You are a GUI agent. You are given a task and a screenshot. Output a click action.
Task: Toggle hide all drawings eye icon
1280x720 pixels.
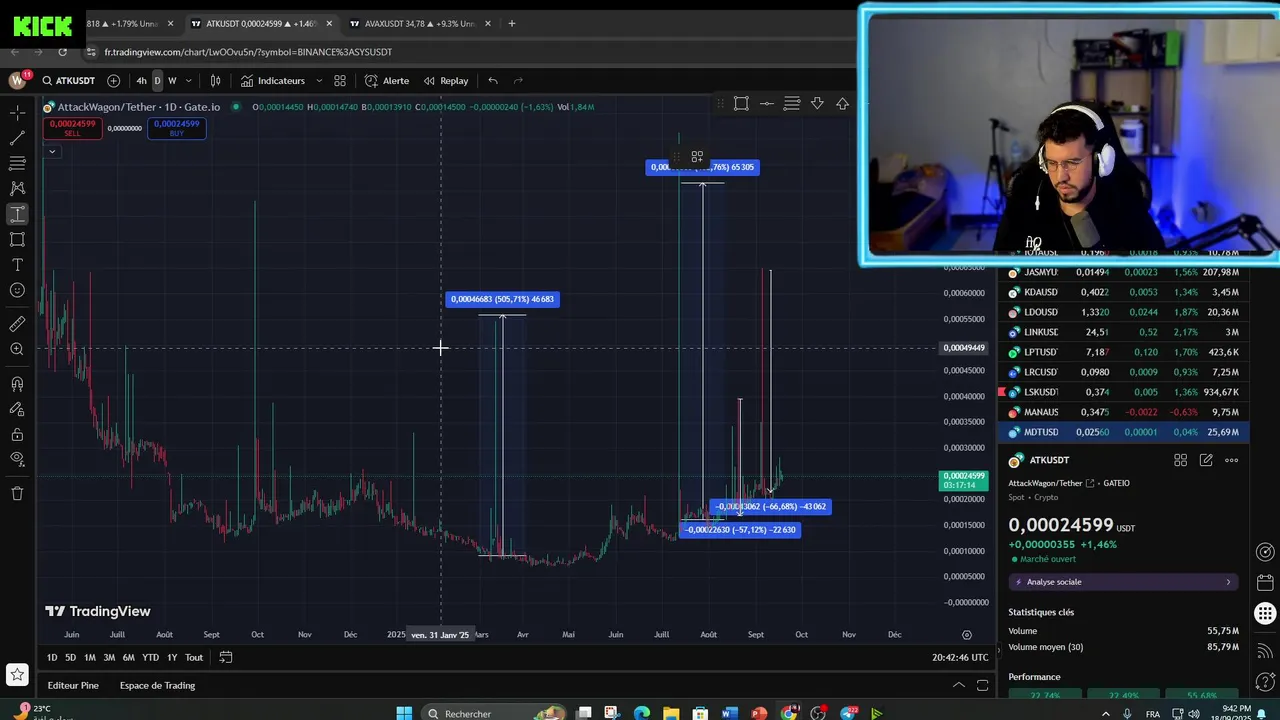coord(17,459)
